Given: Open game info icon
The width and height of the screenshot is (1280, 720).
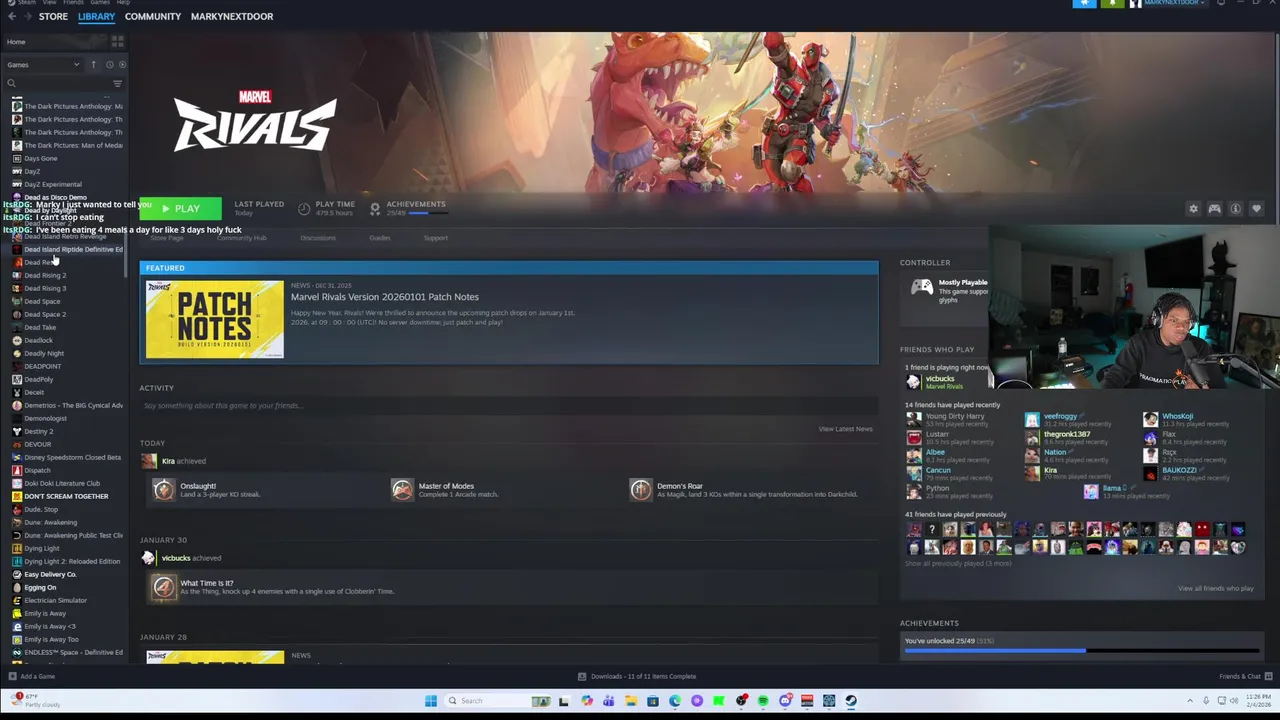Looking at the screenshot, I should (1235, 209).
